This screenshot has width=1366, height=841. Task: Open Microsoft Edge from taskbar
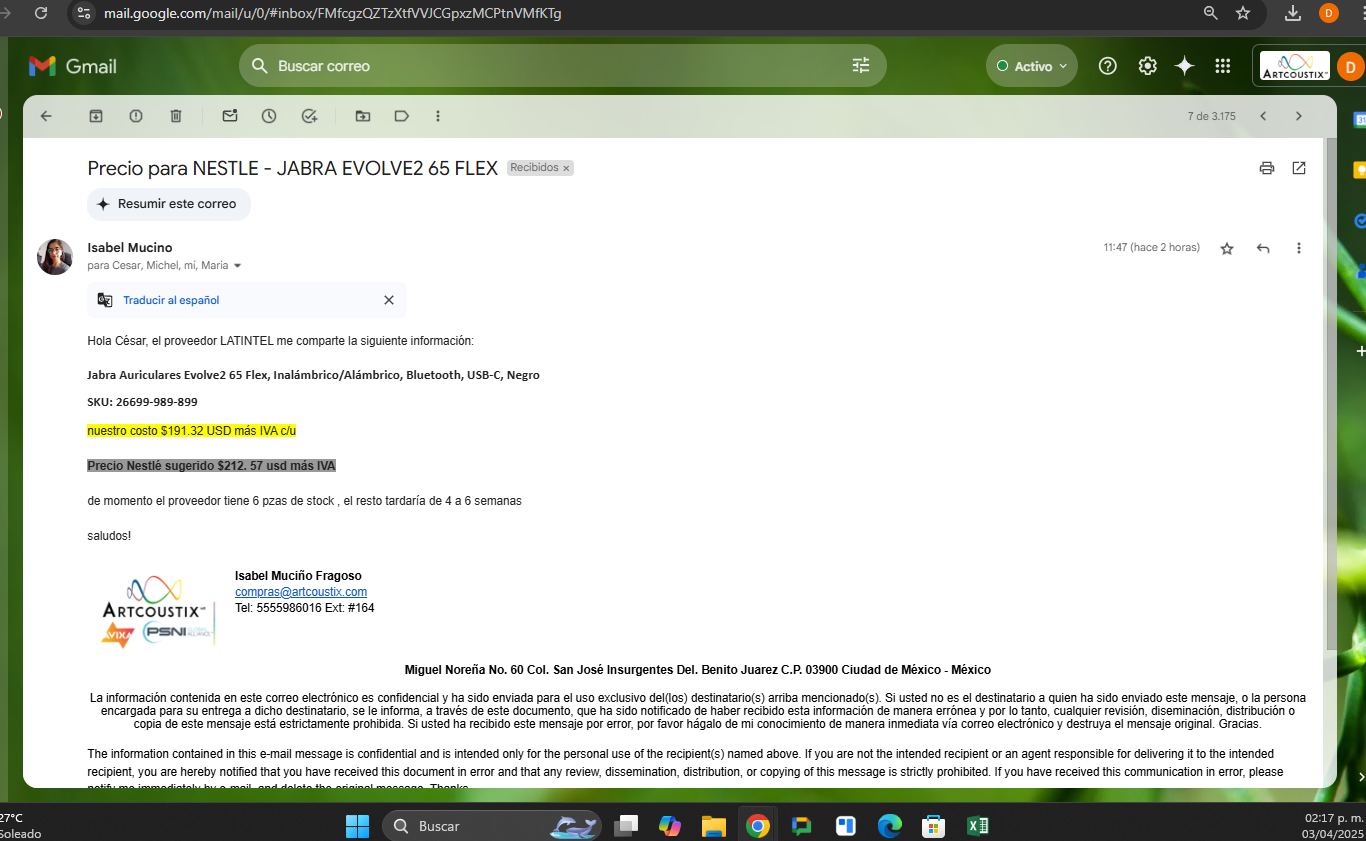point(890,826)
